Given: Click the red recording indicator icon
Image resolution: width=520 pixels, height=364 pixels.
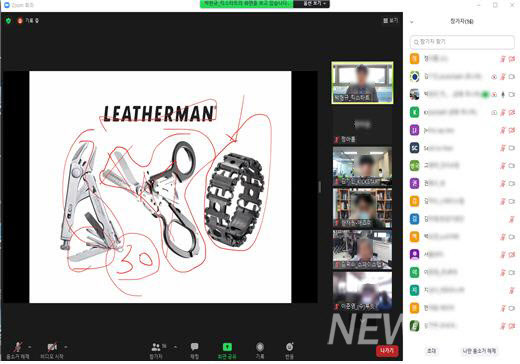Looking at the screenshot, I should 20,21.
